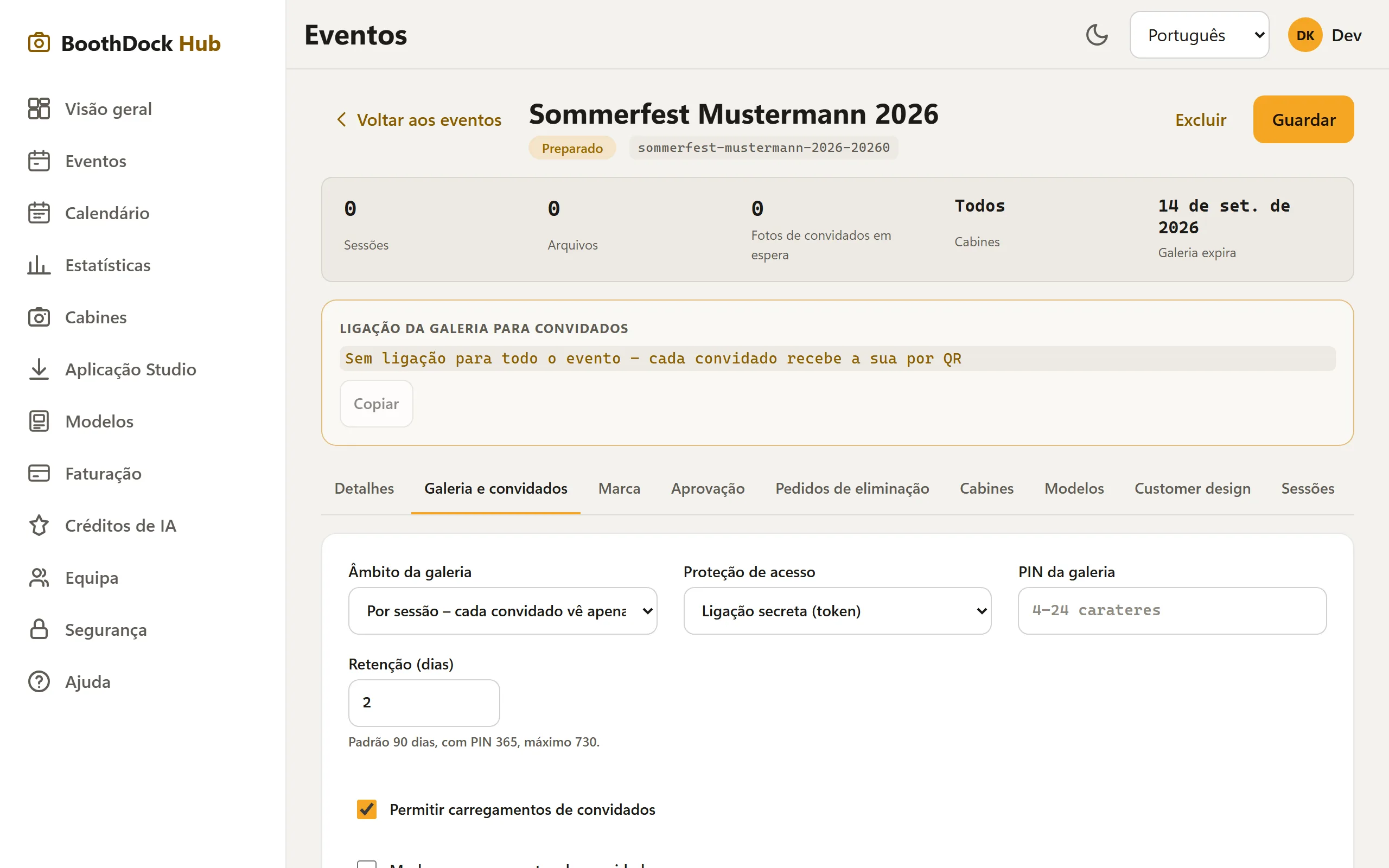The height and width of the screenshot is (868, 1389).
Task: Click the back chevron beside Voltar aos eventos
Action: (341, 119)
